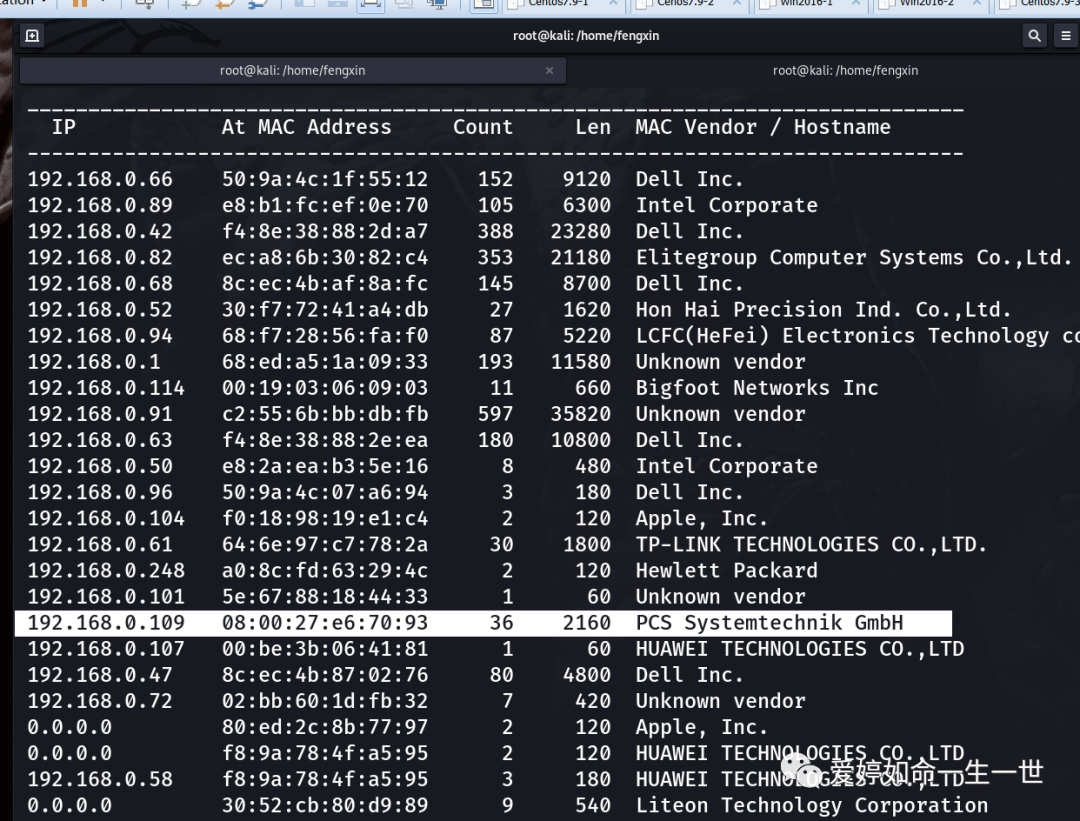Viewport: 1080px width, 821px height.
Task: Select MAC address 30:52:cb:80:d9:89
Action: (x=324, y=806)
